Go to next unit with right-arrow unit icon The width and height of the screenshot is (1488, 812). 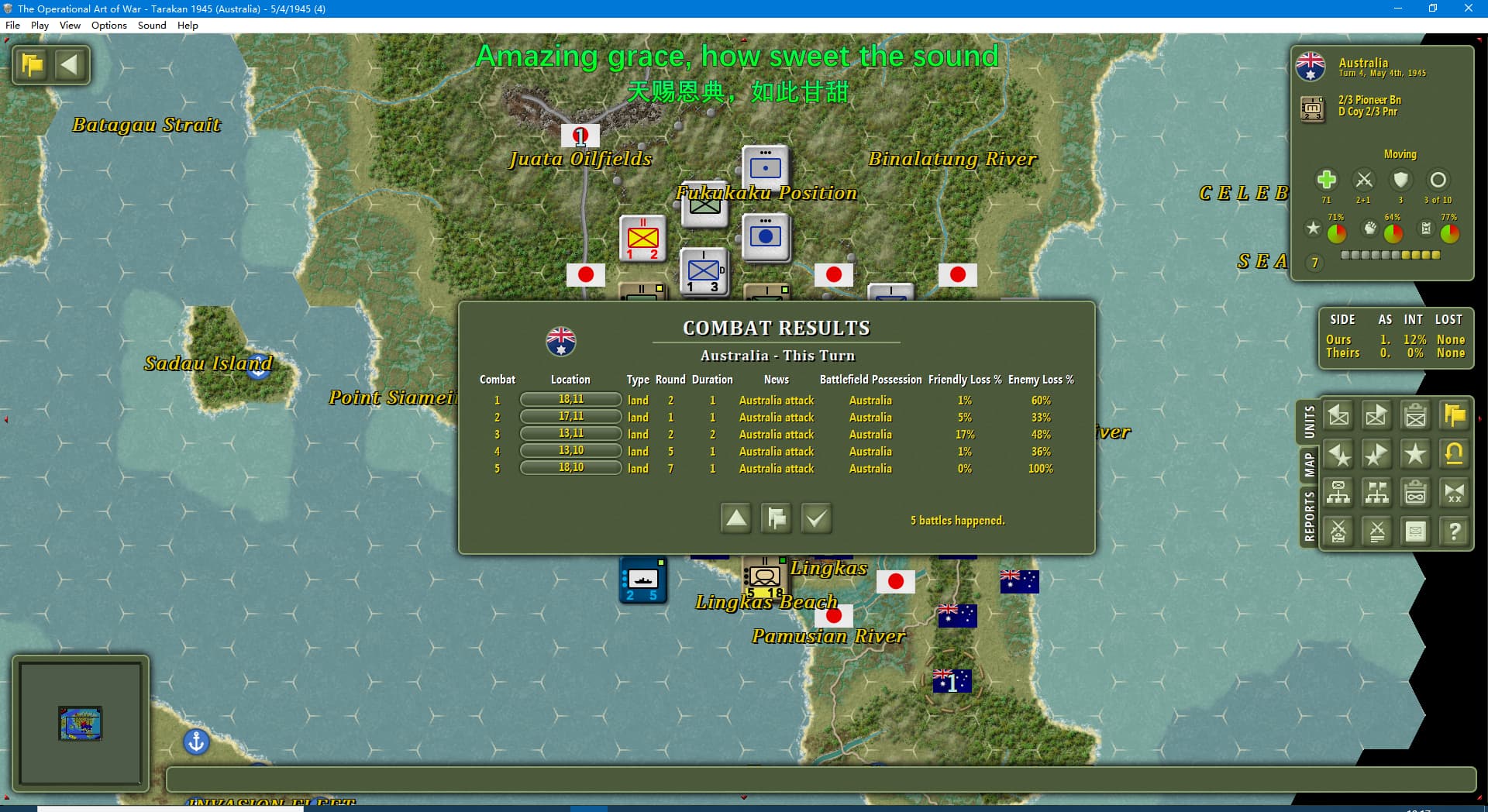(x=1376, y=416)
